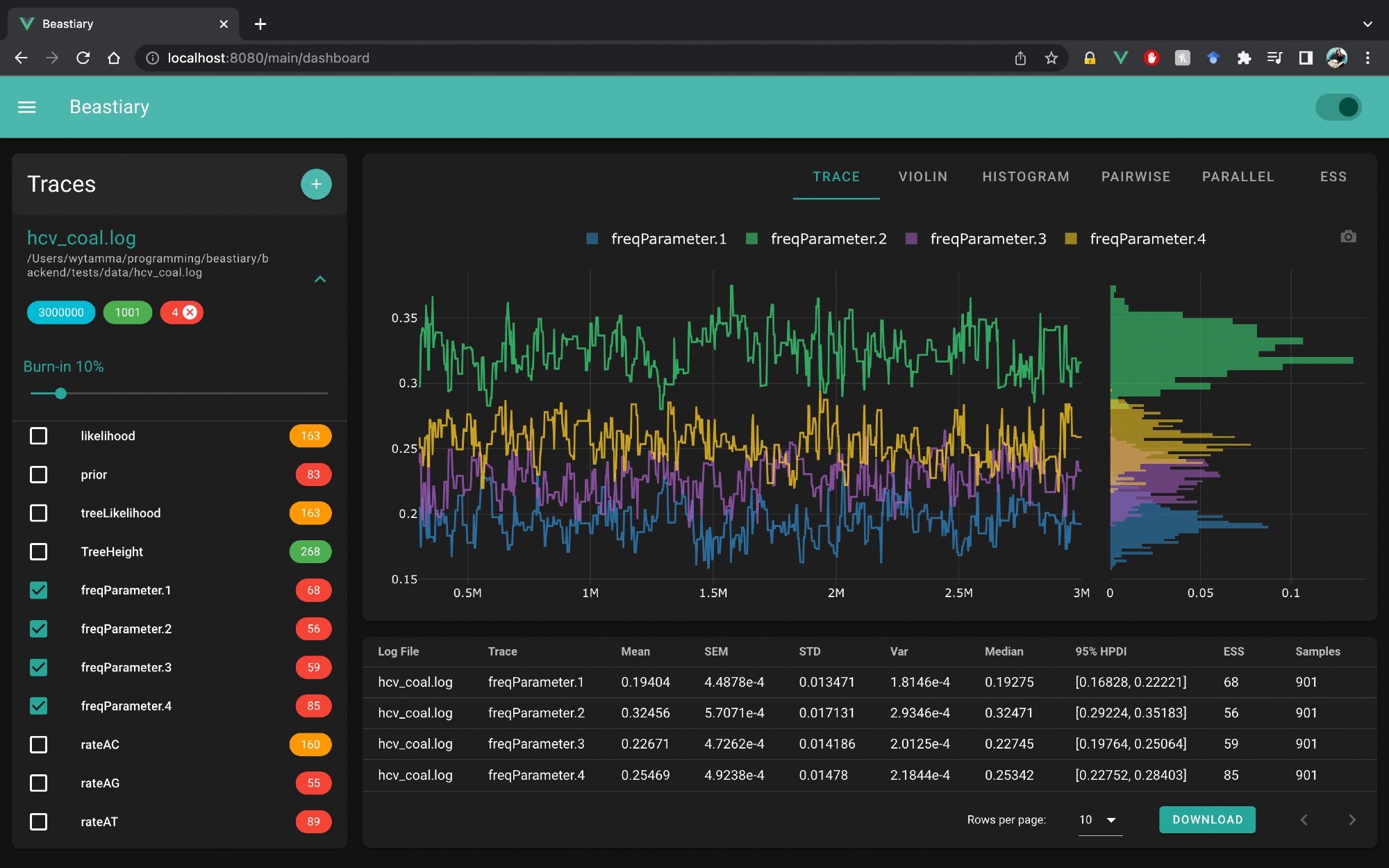
Task: Open the hamburger navigation menu
Action: 26,107
